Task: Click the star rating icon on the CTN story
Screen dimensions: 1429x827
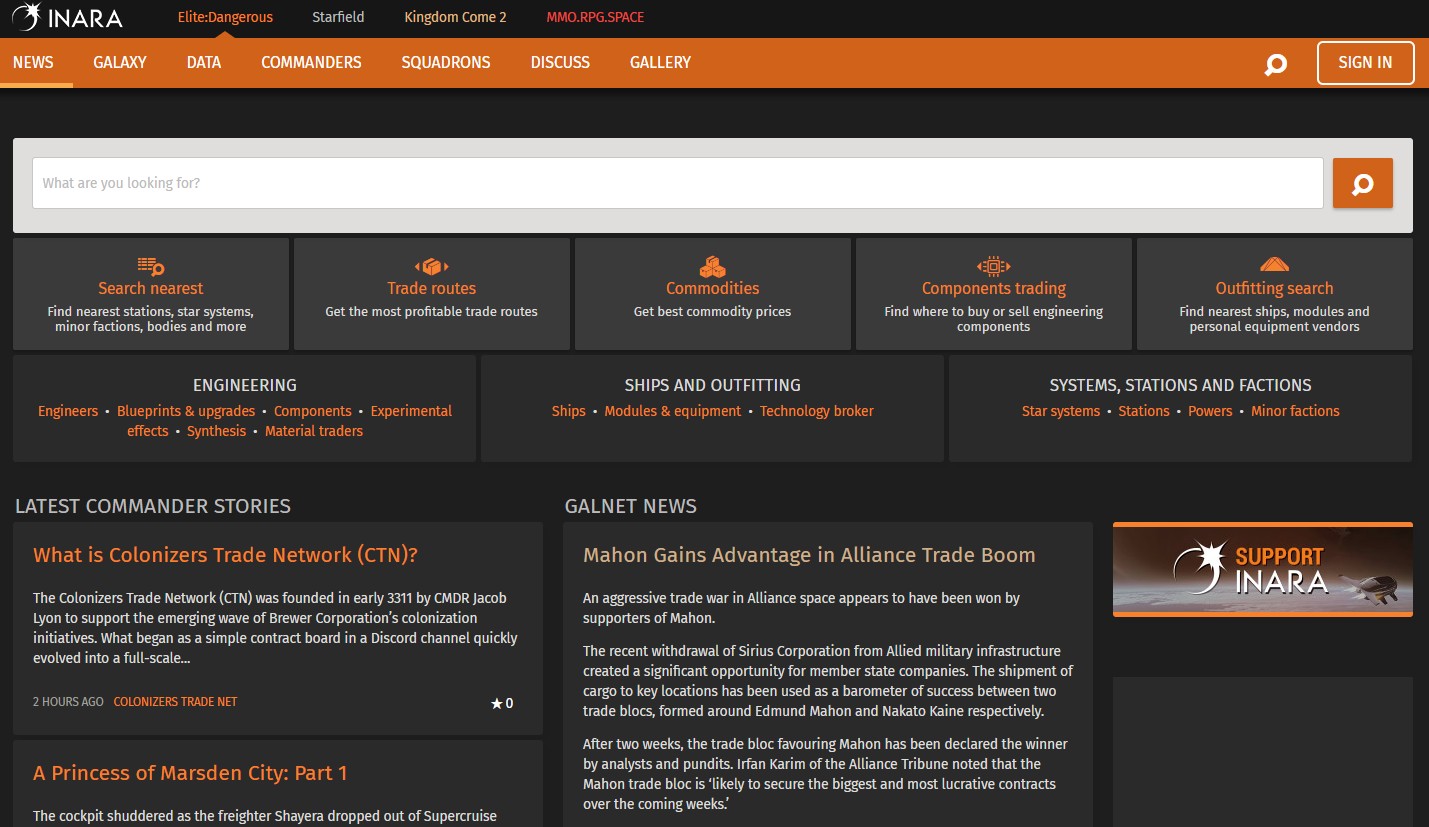Action: [x=496, y=703]
